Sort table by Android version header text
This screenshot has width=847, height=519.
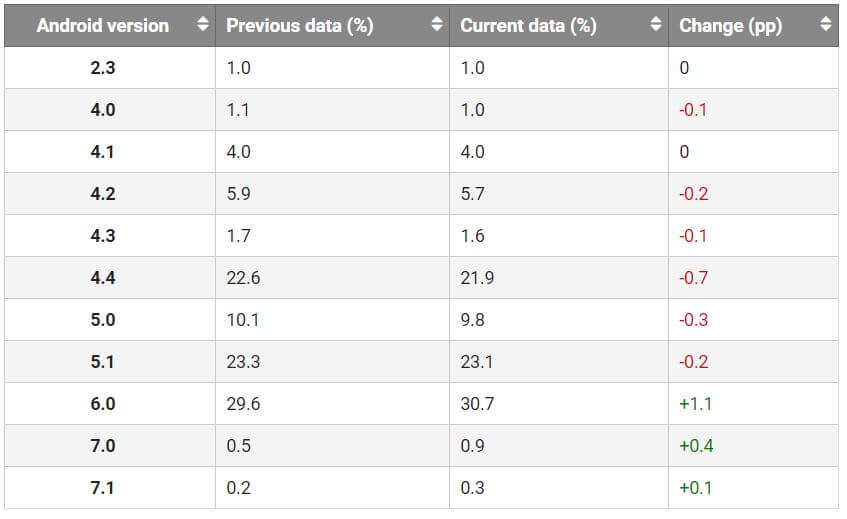click(x=102, y=26)
